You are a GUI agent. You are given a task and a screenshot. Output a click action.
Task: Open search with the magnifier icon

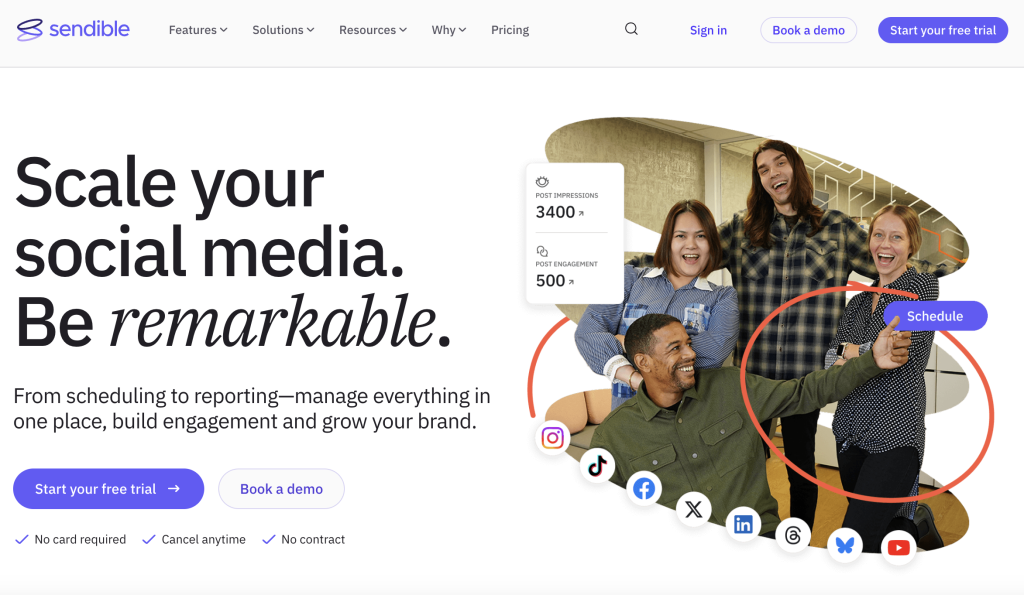631,29
